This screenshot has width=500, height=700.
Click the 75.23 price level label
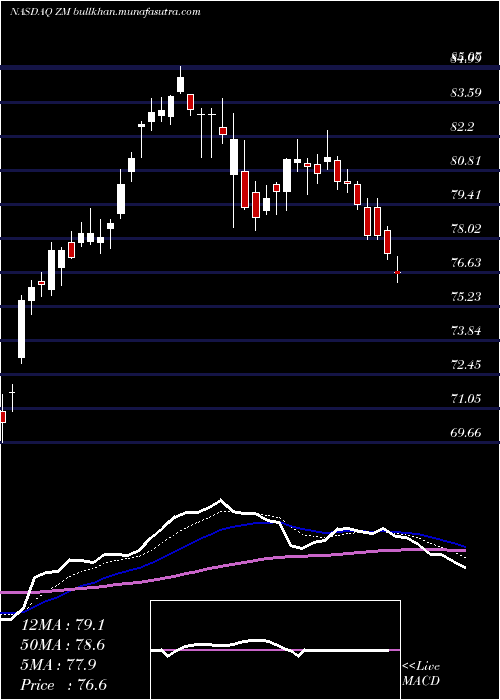466,296
